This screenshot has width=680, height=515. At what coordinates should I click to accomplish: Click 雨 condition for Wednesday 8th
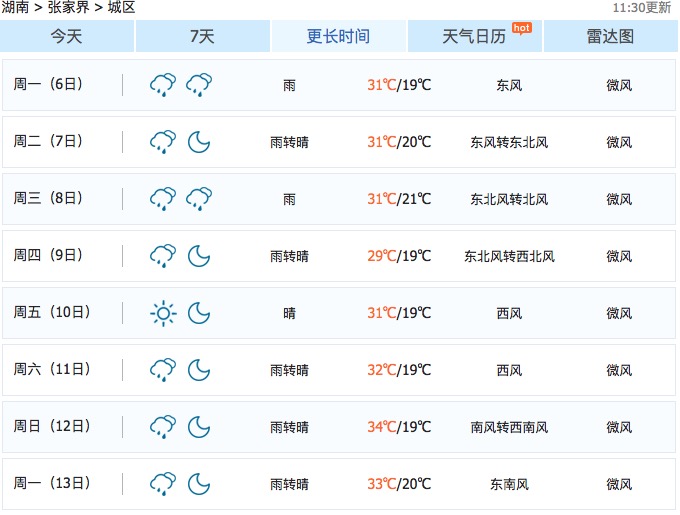[x=289, y=199]
